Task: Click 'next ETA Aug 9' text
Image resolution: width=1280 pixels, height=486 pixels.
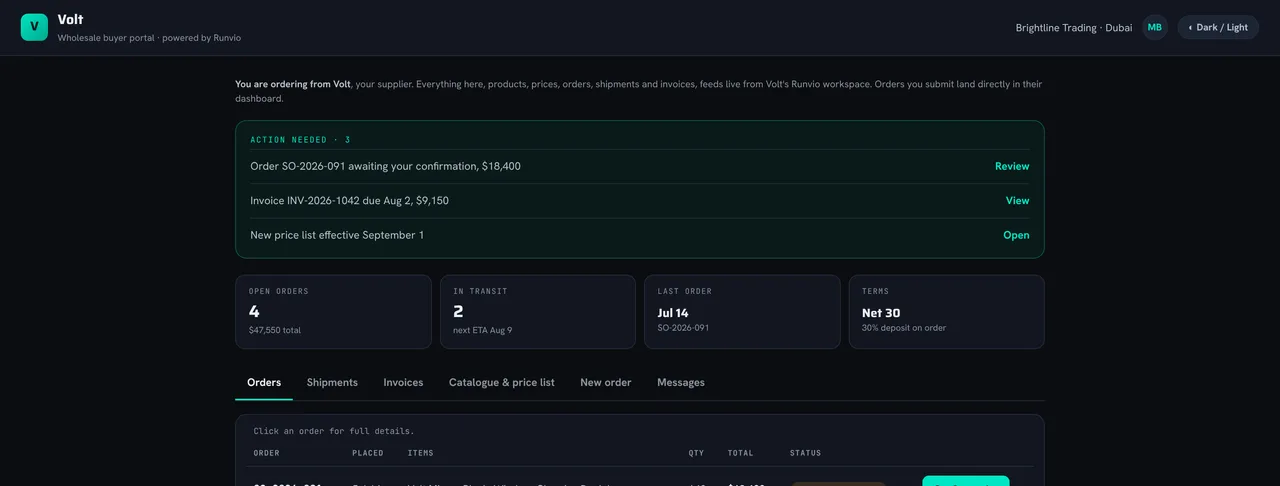Action: click(482, 330)
